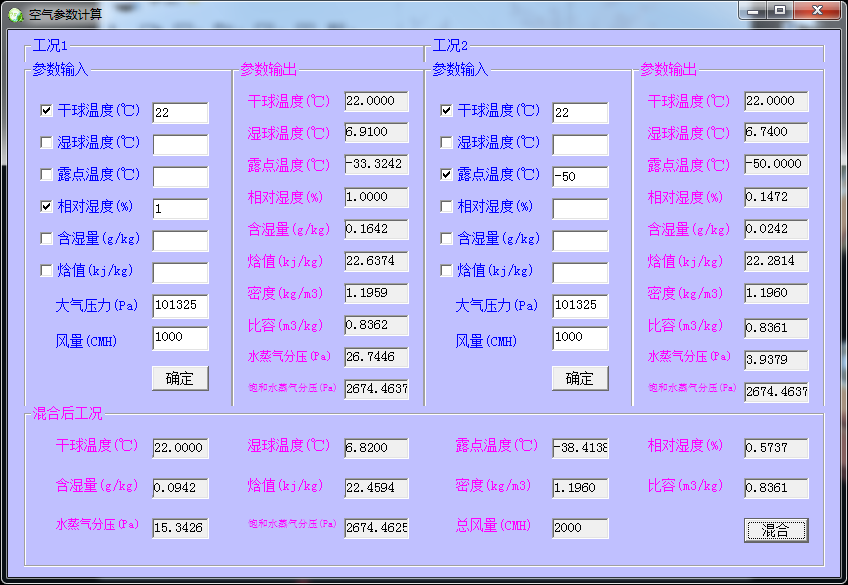Select mixed 总风量 value 2000
Image resolution: width=848 pixels, height=585 pixels.
(580, 528)
